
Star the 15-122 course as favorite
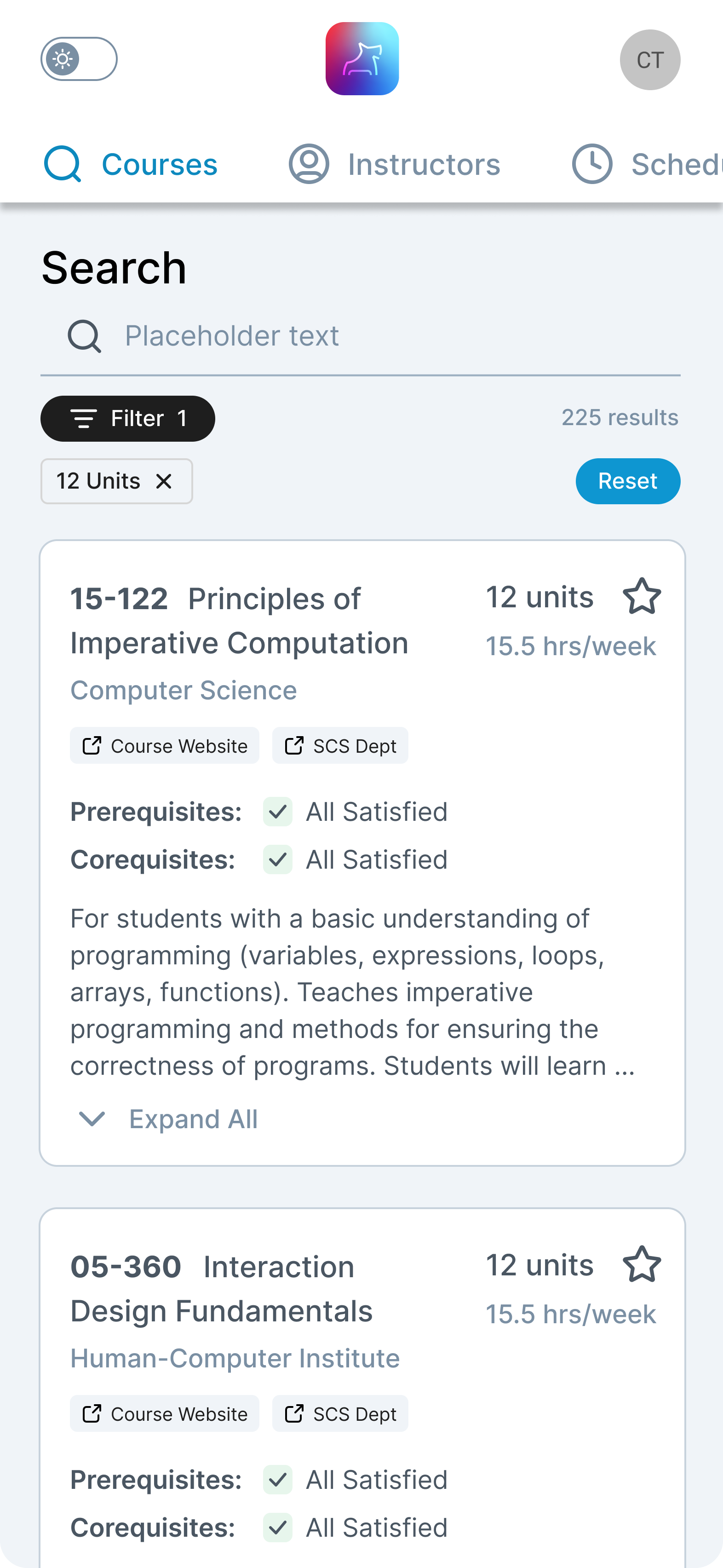click(642, 597)
